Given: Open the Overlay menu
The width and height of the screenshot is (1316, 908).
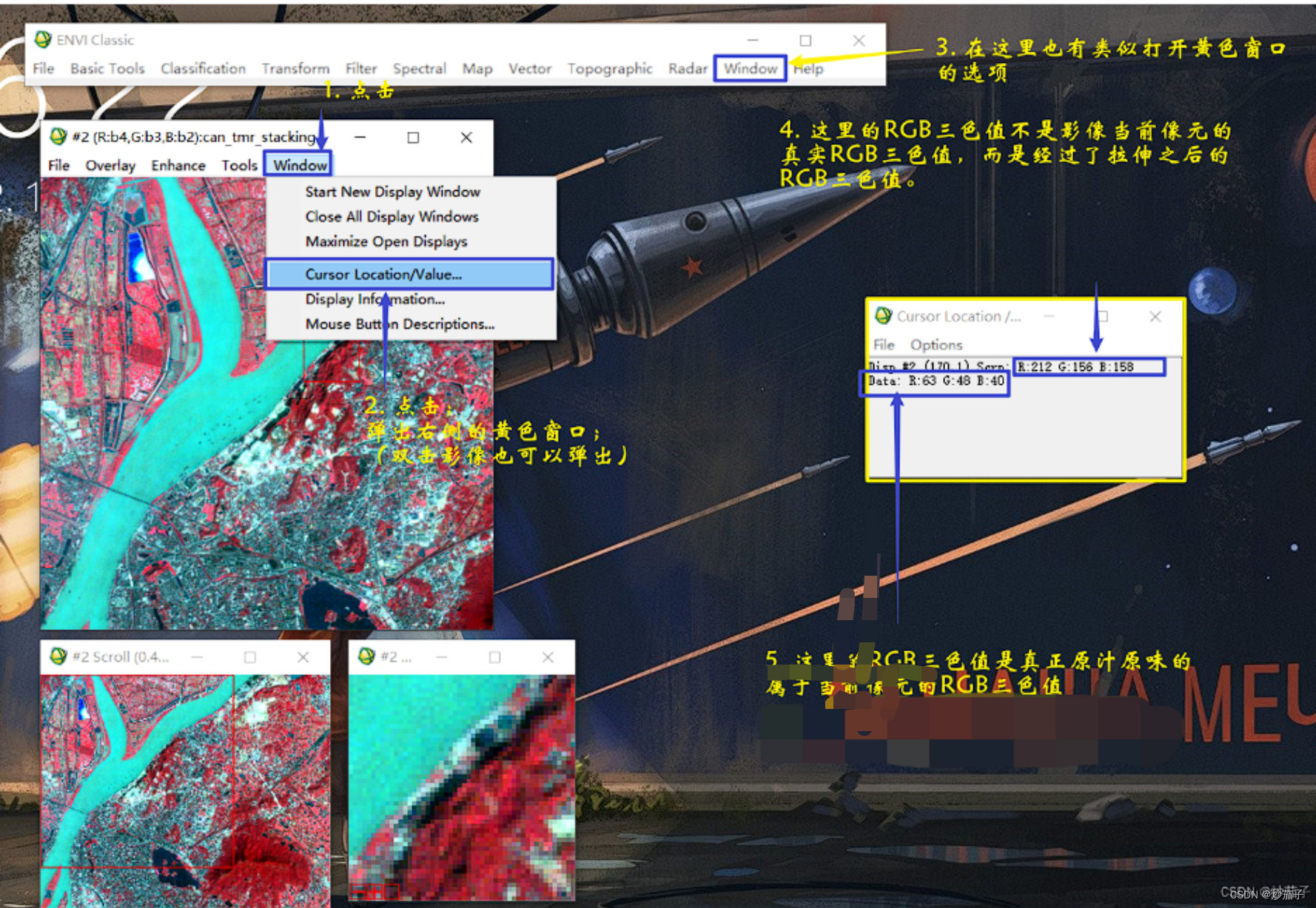Looking at the screenshot, I should [110, 165].
